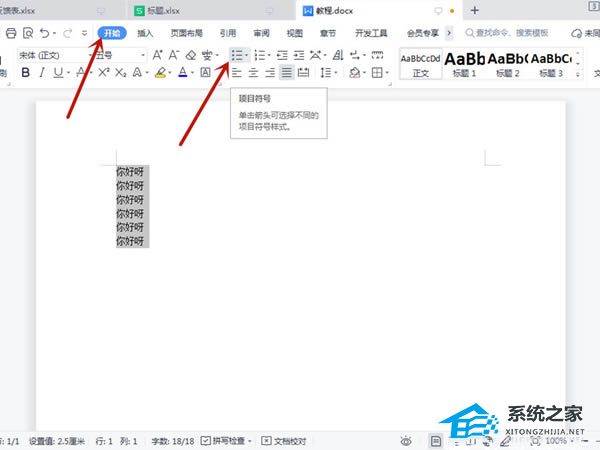This screenshot has height=450, width=600.
Task: Align text right
Action: coord(270,72)
